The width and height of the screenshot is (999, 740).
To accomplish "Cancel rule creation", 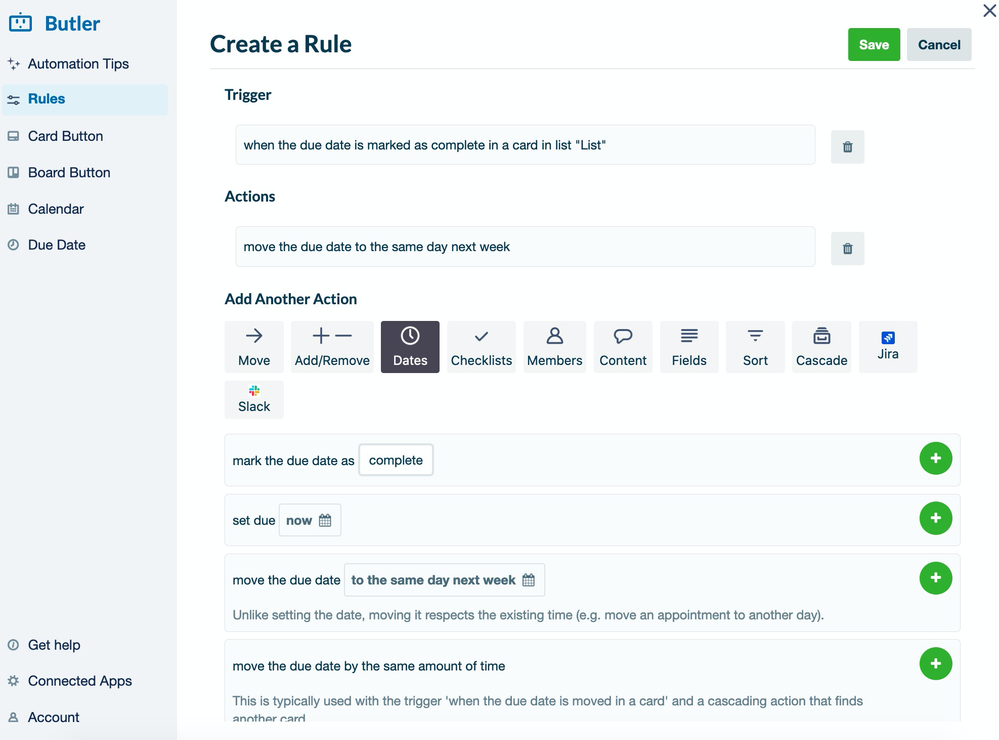I will pyautogui.click(x=938, y=45).
